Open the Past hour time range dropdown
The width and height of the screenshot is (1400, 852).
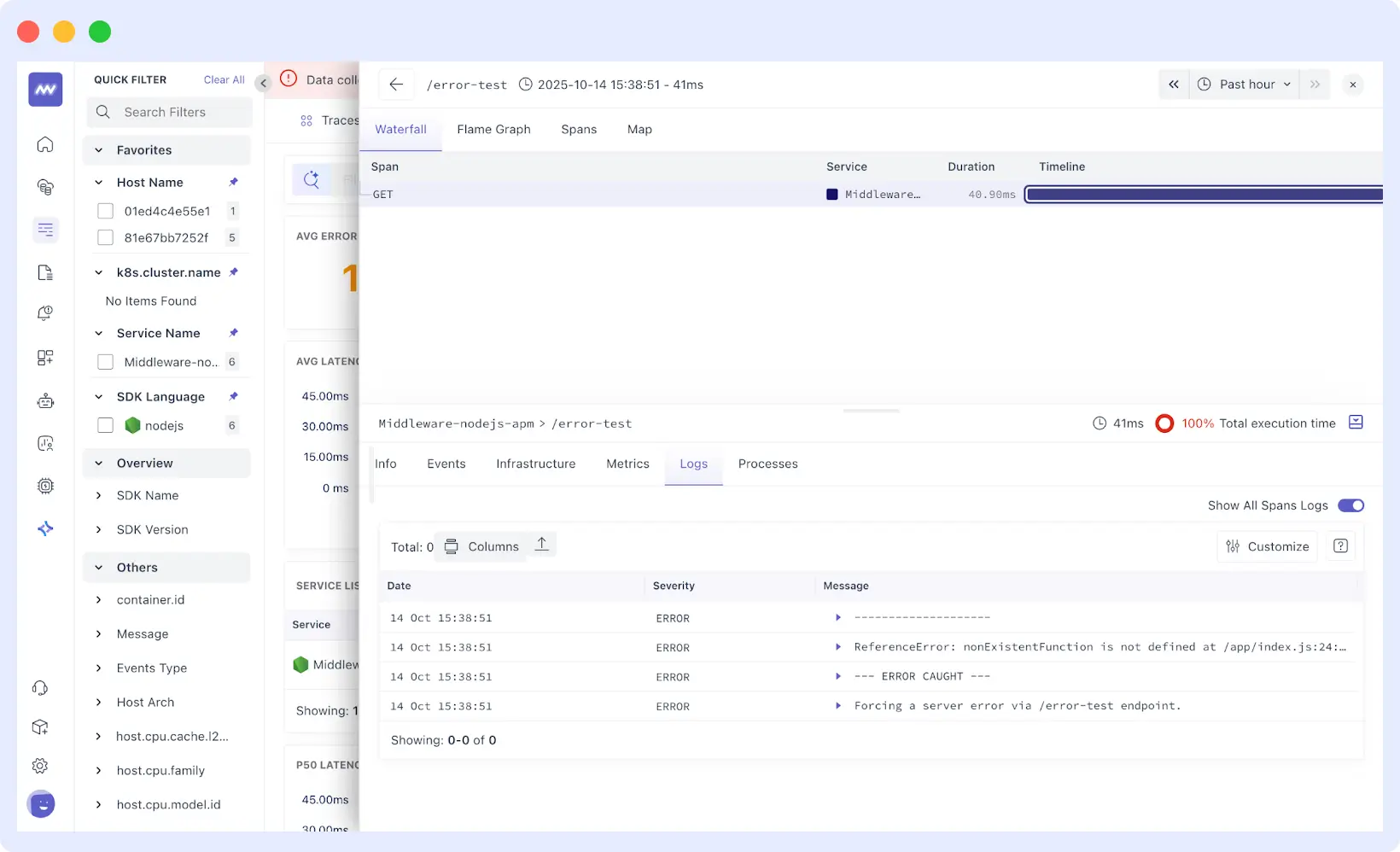click(1244, 85)
